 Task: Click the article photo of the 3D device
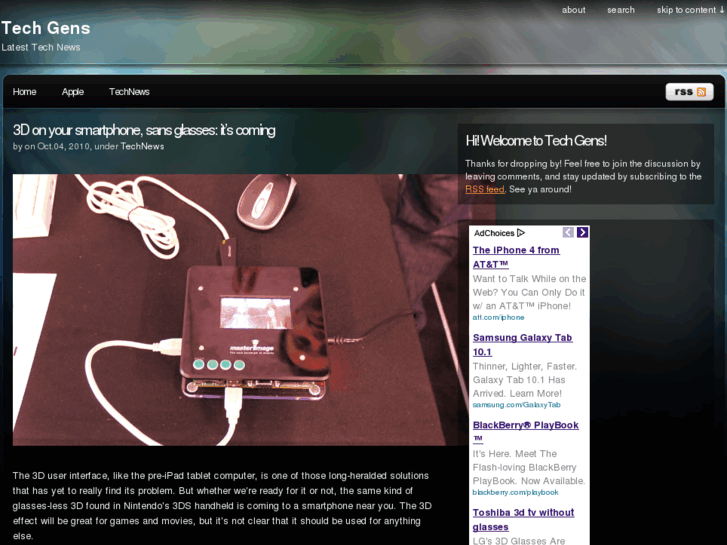[240, 310]
